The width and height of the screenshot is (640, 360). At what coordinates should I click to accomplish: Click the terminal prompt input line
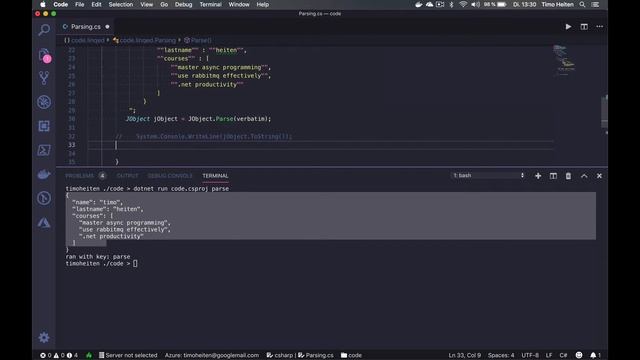click(x=102, y=264)
